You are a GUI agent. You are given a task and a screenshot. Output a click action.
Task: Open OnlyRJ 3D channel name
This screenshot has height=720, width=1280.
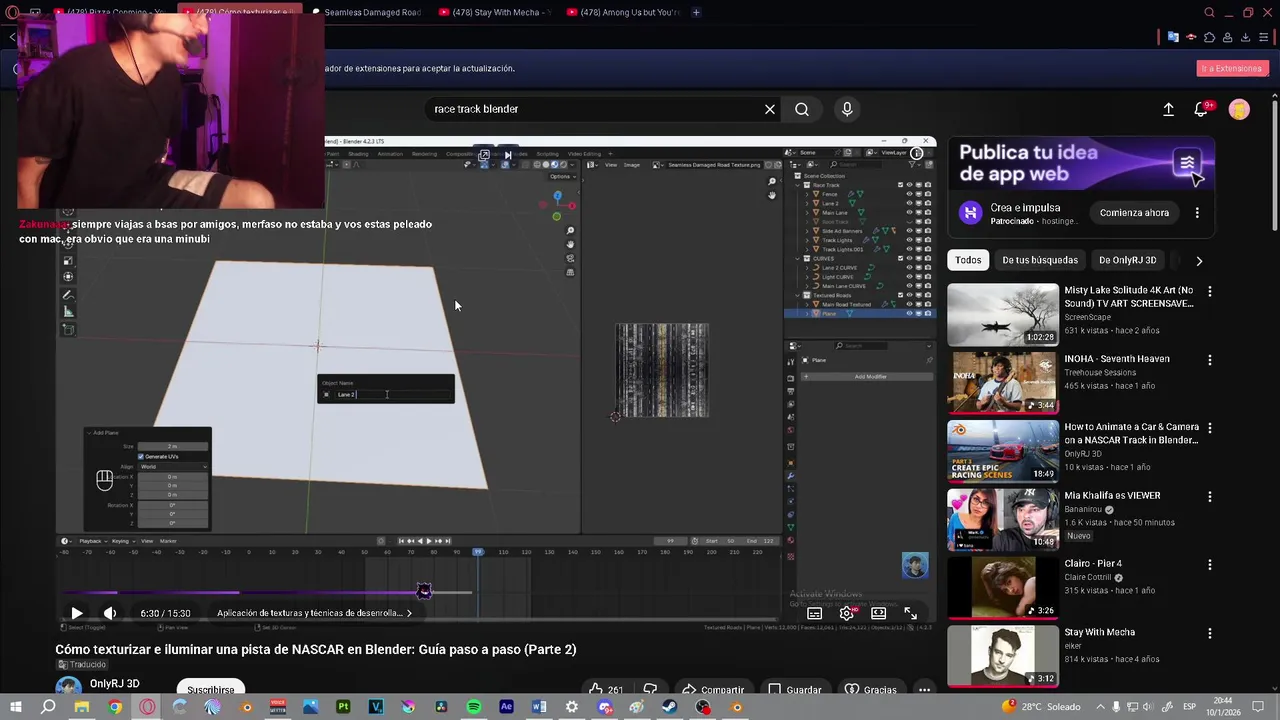pyautogui.click(x=114, y=684)
